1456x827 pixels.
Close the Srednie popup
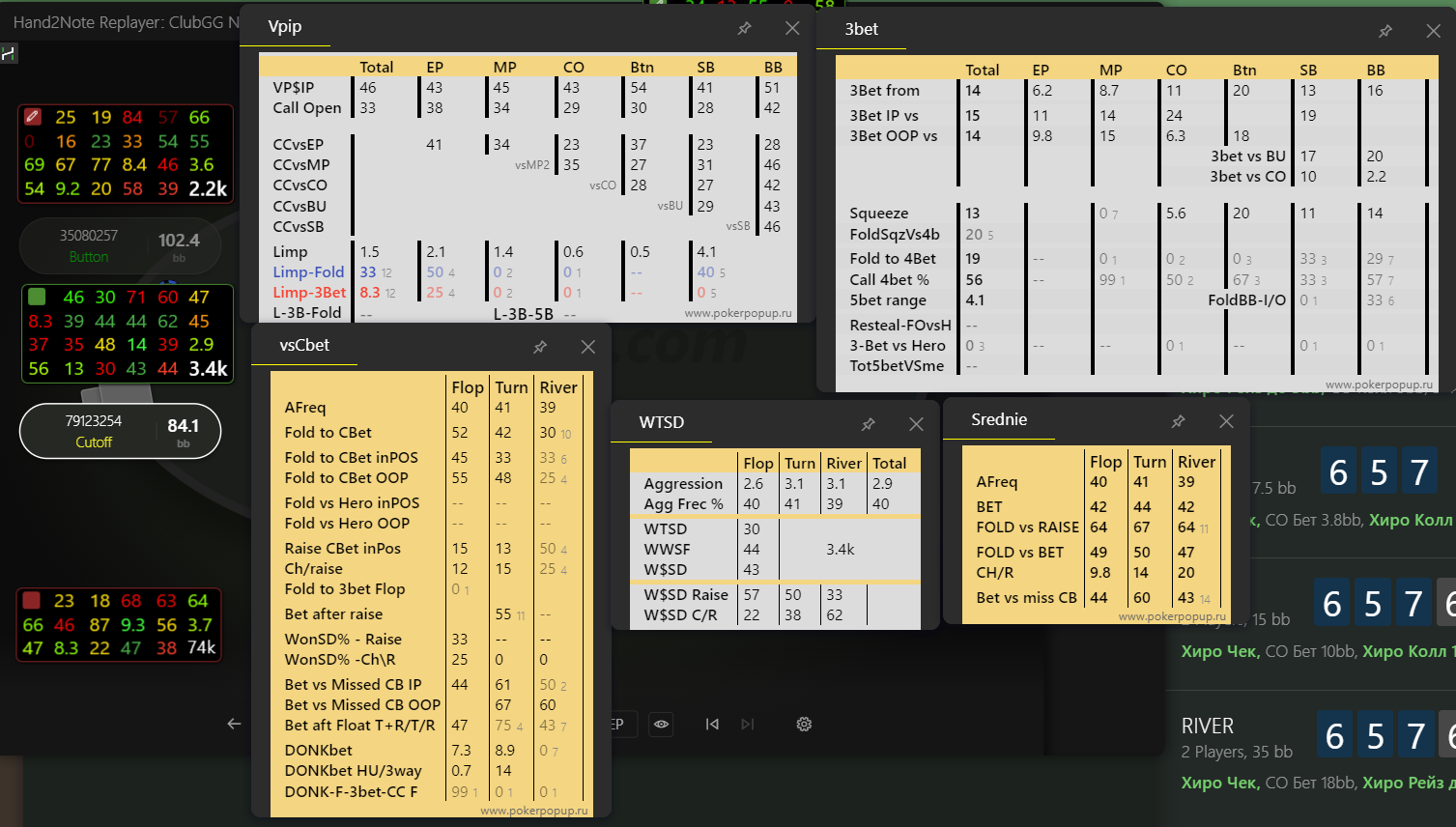pos(1227,421)
